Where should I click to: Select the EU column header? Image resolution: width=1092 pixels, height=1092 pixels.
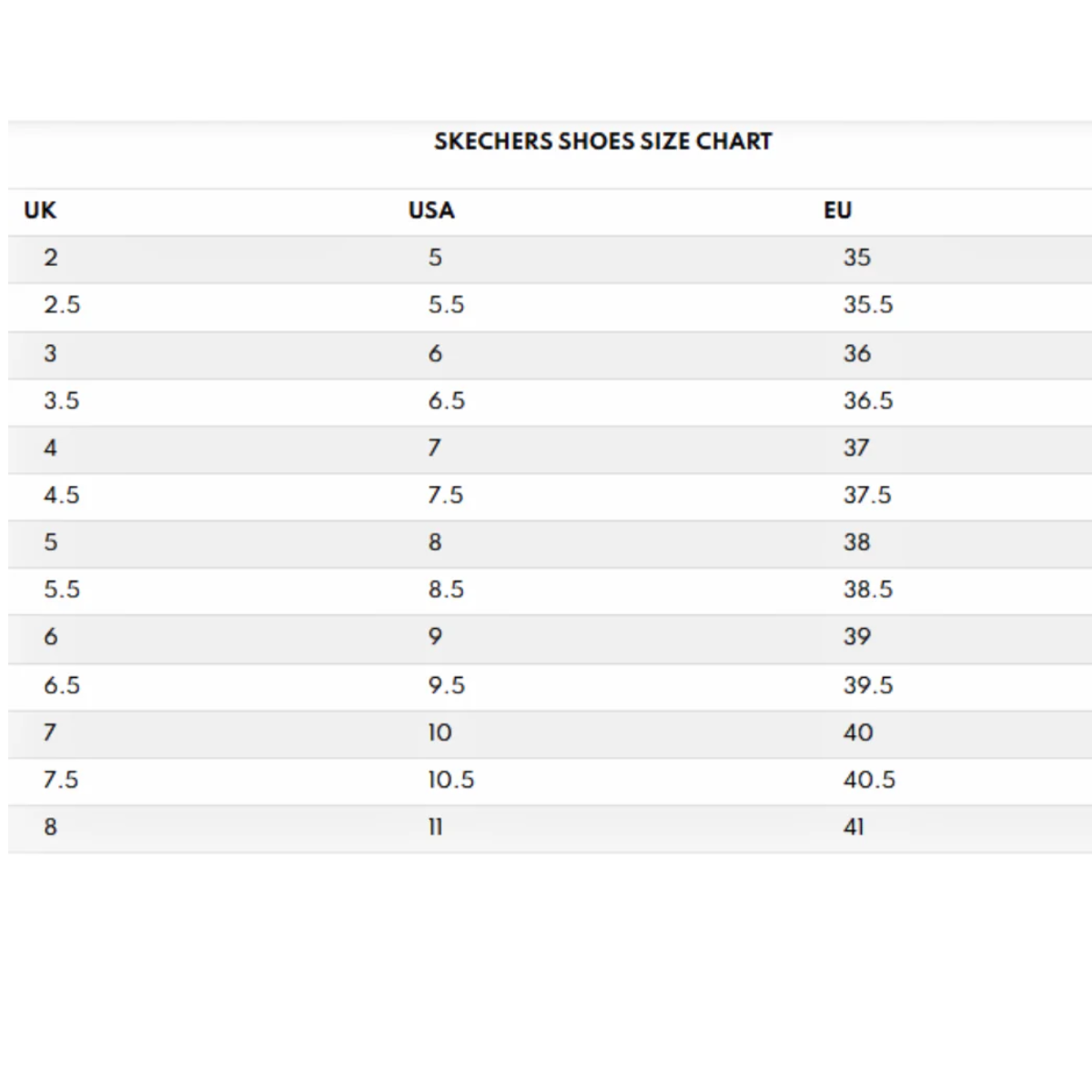838,210
